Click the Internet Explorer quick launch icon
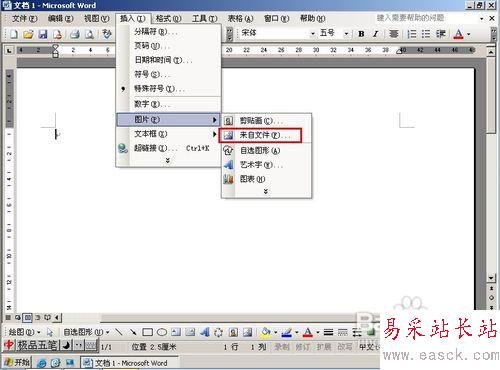Viewport: 500px width, 370px height. pos(42,363)
